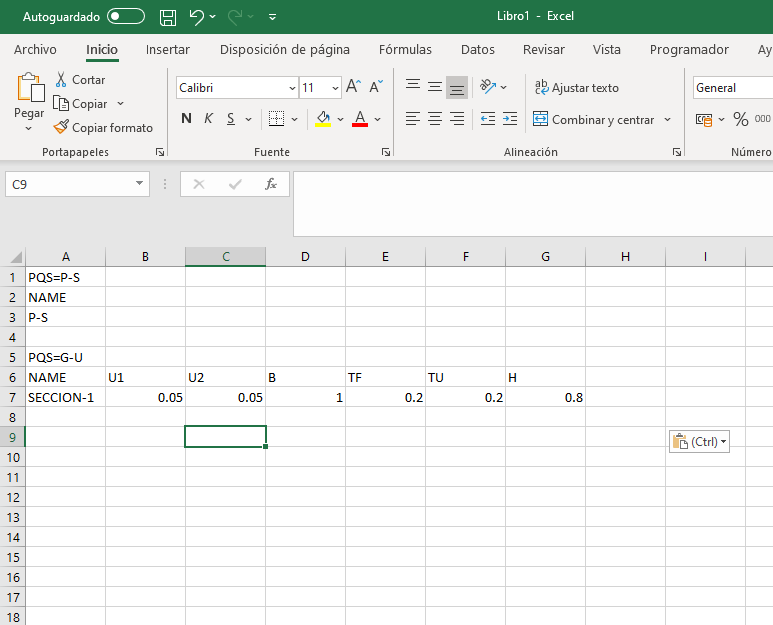
Task: Toggle bold N formatting
Action: pyautogui.click(x=186, y=119)
